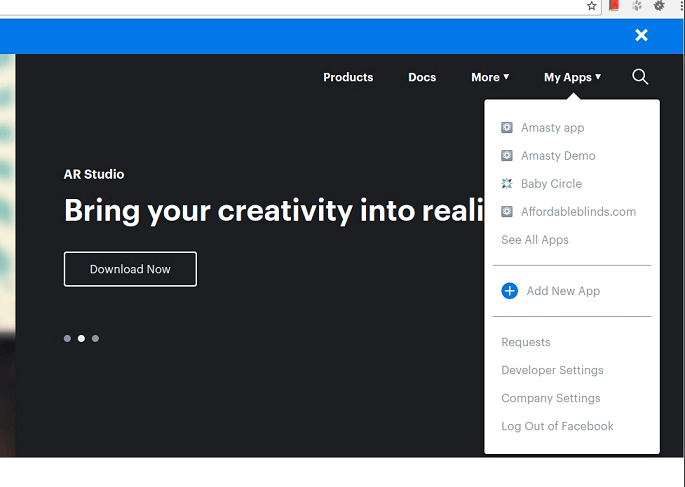Viewport: 685px width, 487px height.
Task: Log Out of Facebook
Action: coord(557,426)
